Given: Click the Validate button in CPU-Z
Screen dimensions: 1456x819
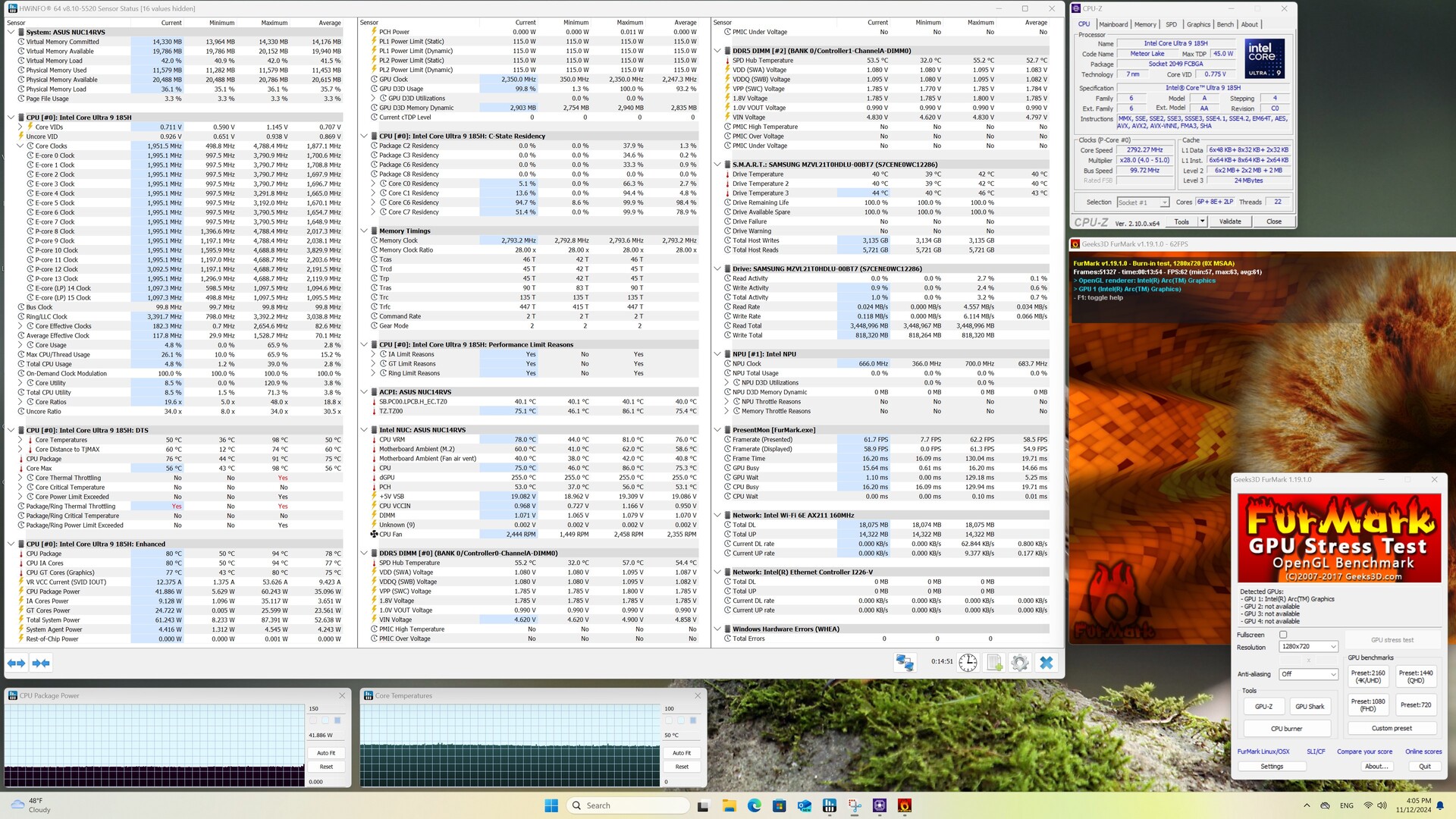Looking at the screenshot, I should tap(1230, 221).
